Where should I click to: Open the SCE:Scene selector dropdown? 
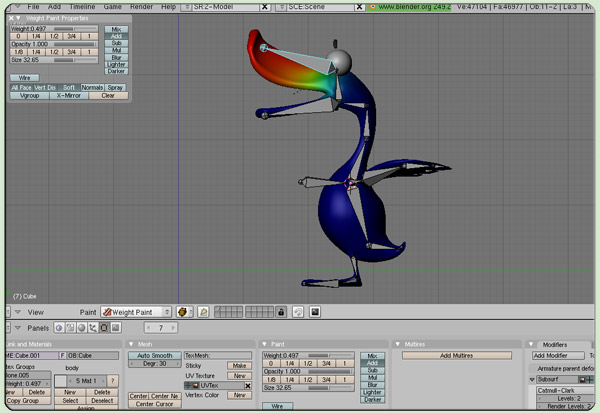280,7
